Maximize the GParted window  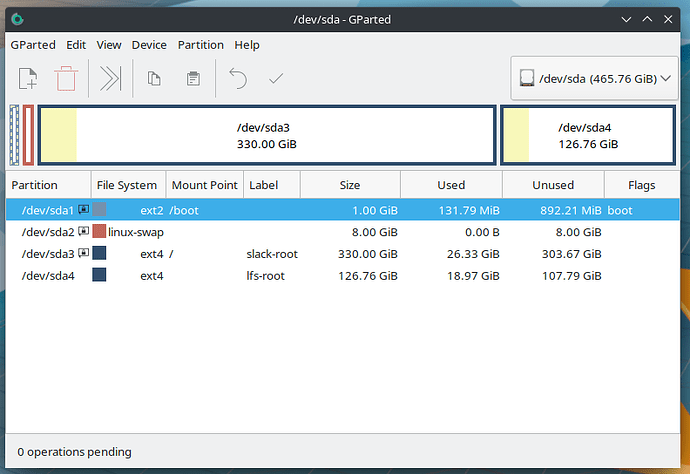(x=647, y=19)
